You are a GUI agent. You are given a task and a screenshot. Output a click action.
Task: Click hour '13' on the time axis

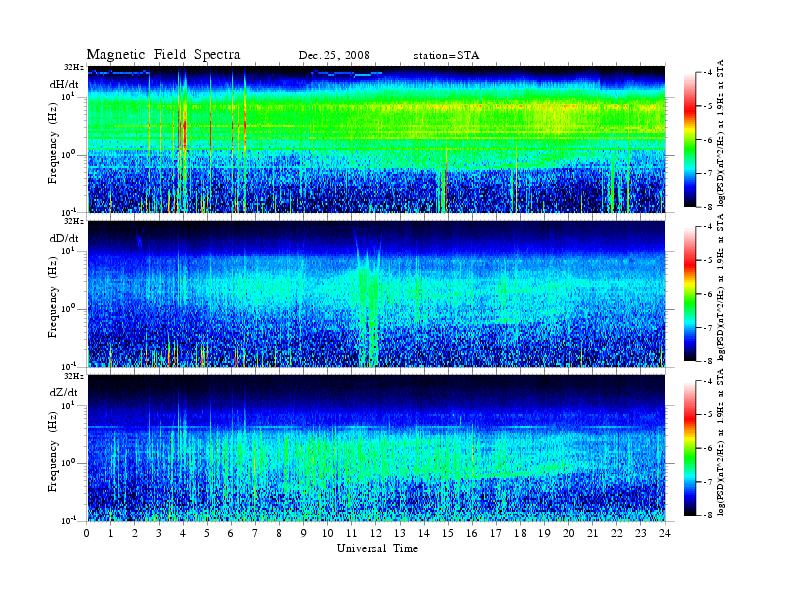[x=400, y=534]
